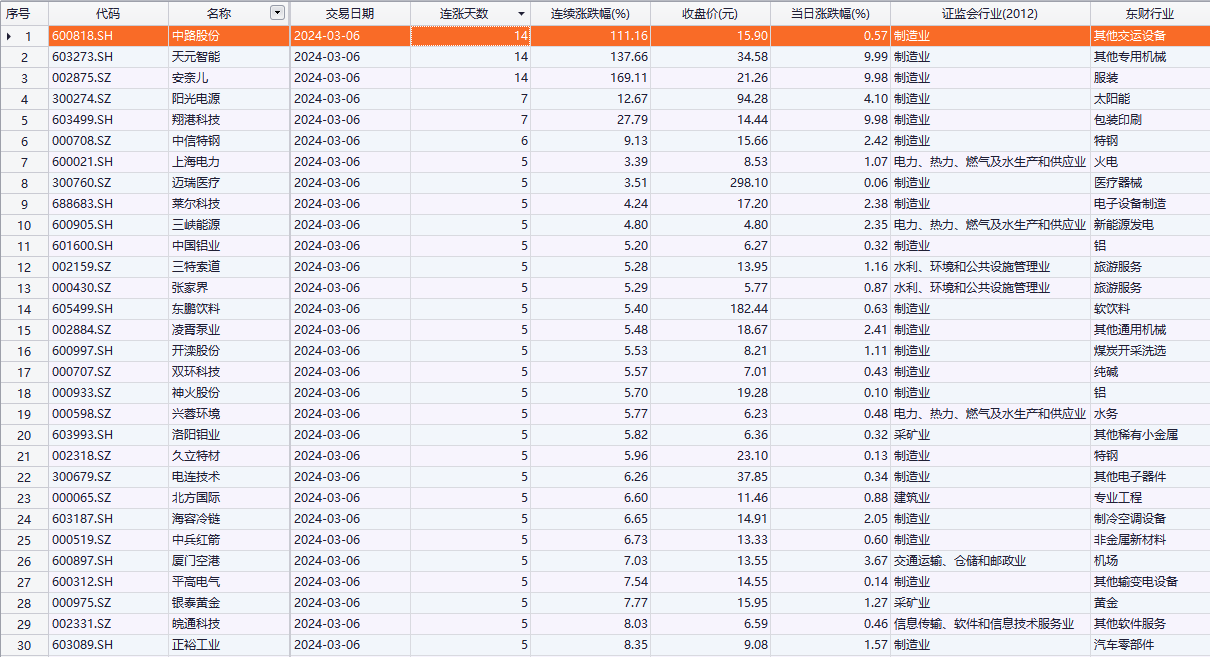The image size is (1210, 657).
Task: Select the 银泰黄金 name cell
Action: click(196, 603)
